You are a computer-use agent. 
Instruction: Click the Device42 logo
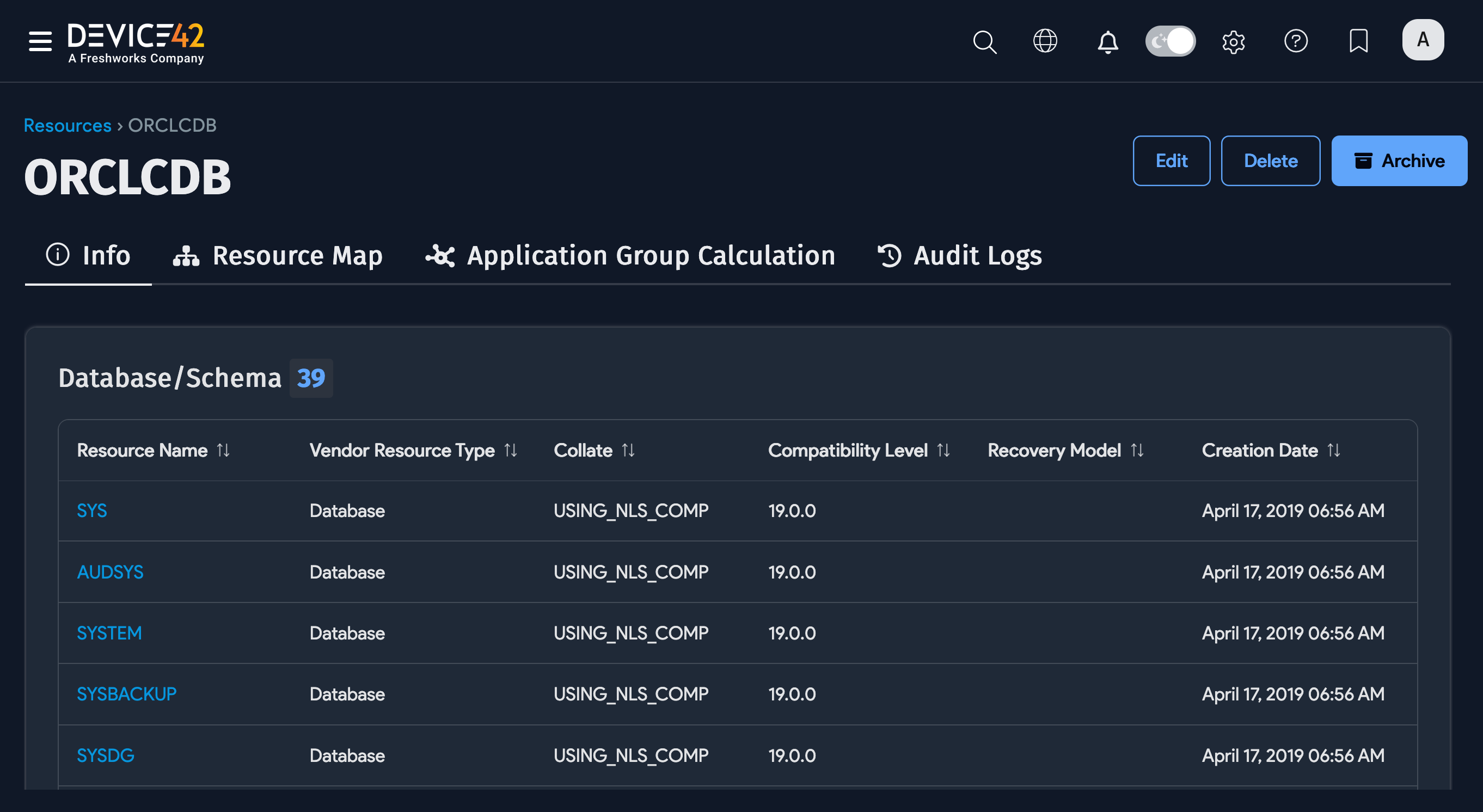click(x=136, y=40)
